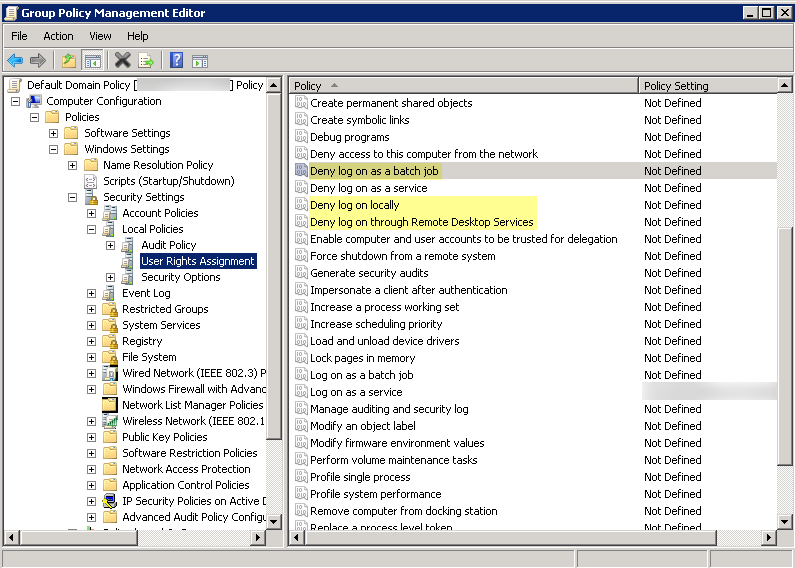Click the blue Help question mark icon

(x=176, y=61)
